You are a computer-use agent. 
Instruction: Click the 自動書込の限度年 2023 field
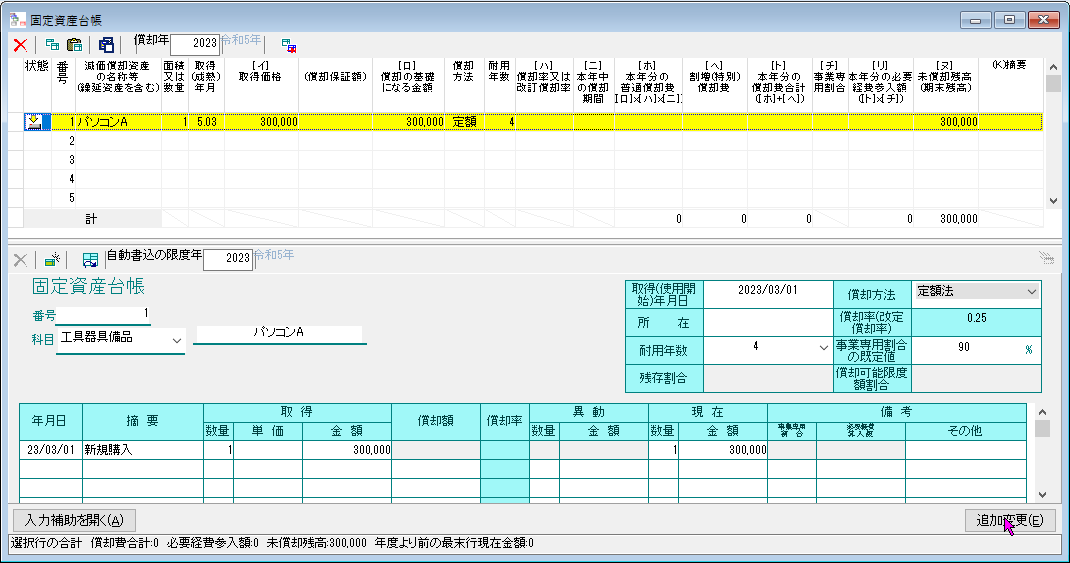click(x=228, y=259)
